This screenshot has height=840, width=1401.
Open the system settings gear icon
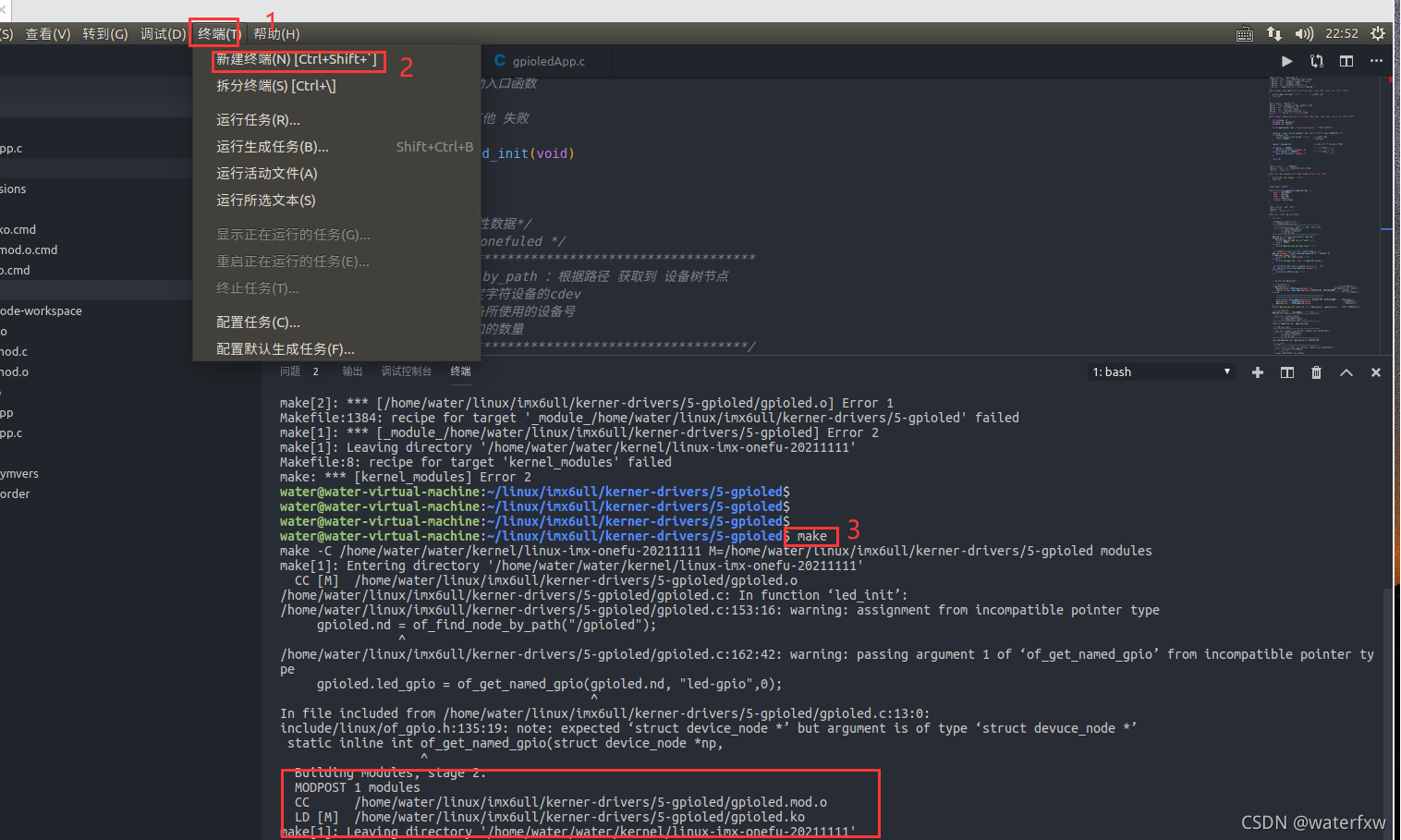click(1378, 33)
